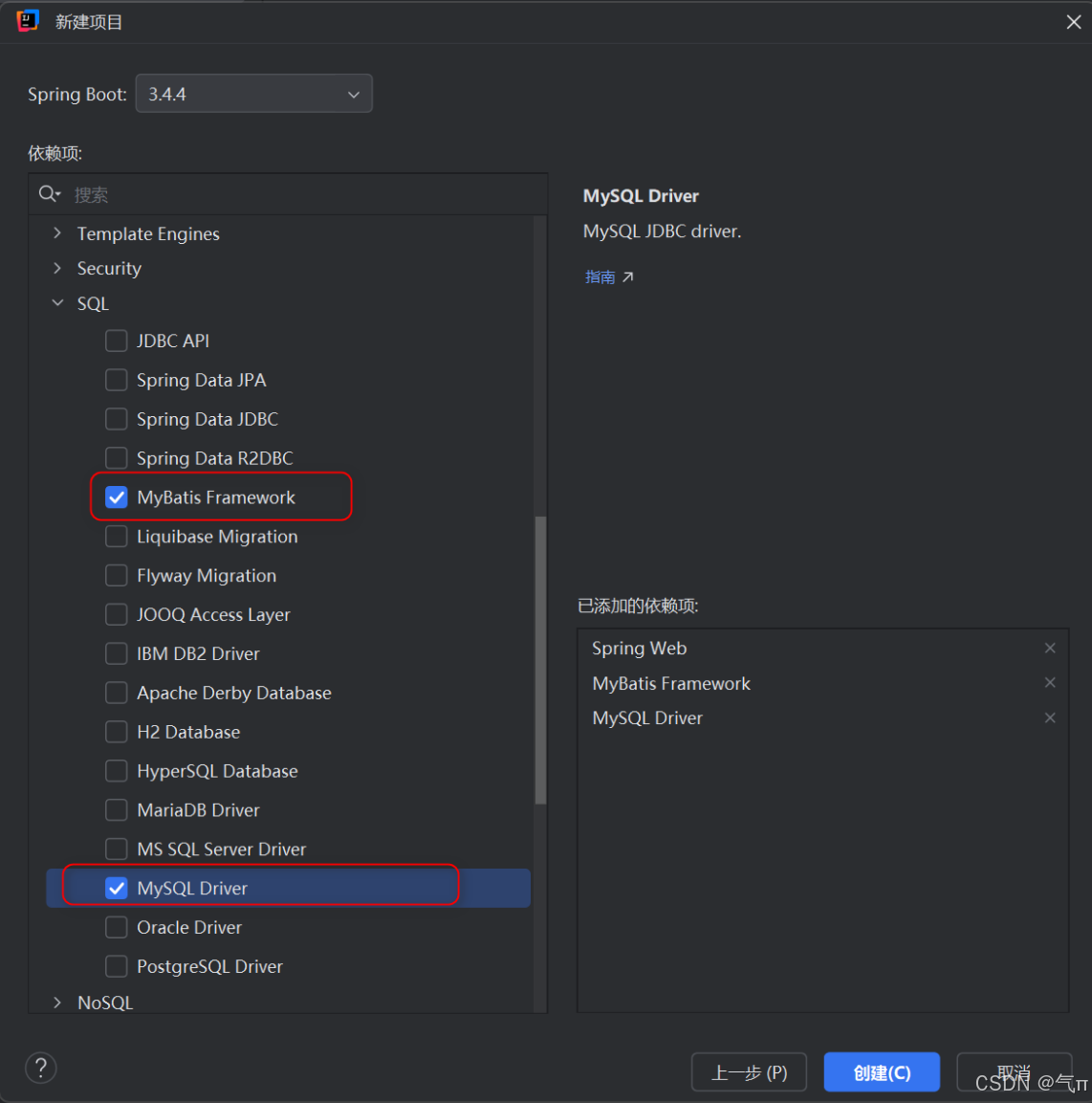Expand the NoSQL category

tap(57, 1003)
